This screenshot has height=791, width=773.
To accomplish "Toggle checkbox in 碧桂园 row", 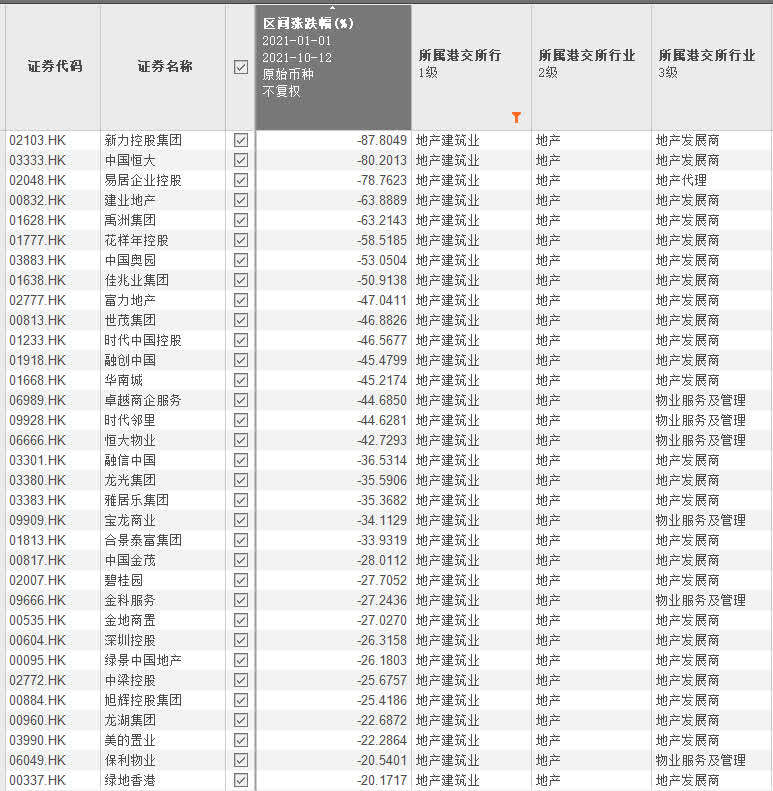I will point(241,580).
